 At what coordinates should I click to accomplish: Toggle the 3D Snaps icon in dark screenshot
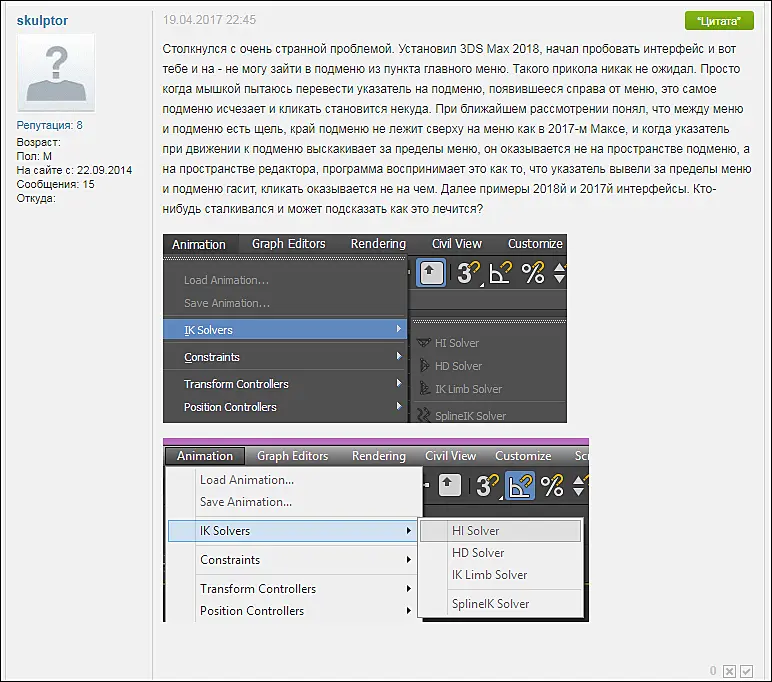[467, 273]
